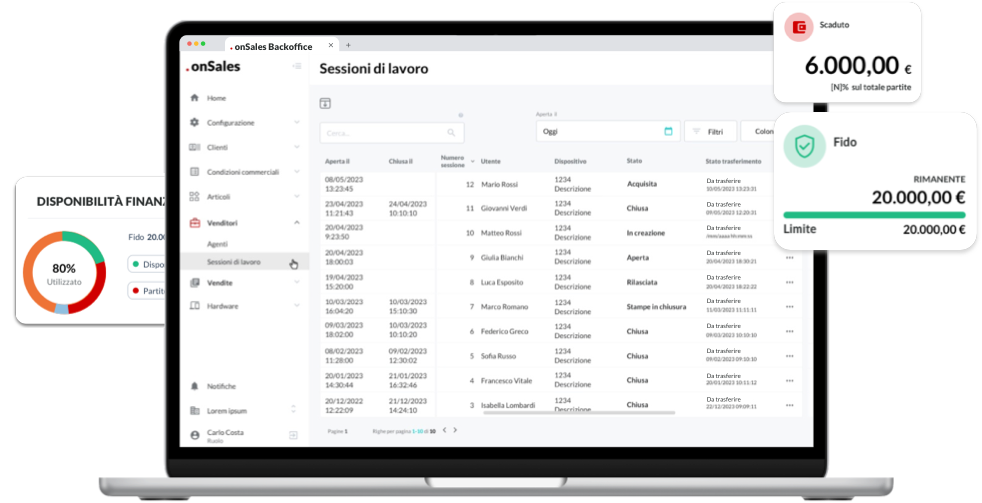This screenshot has height=503, width=982.
Task: Click the logout icon beside Carlo Costa
Action: click(292, 435)
